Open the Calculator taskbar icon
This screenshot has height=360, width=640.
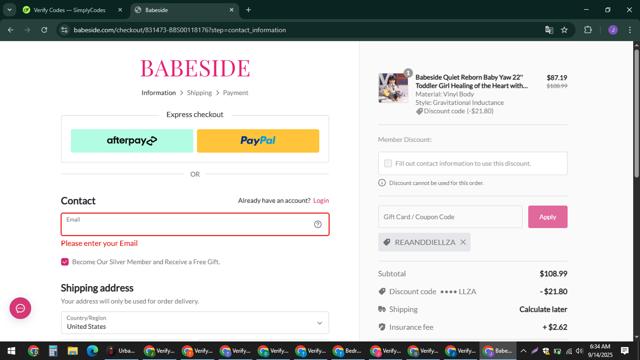(53, 351)
